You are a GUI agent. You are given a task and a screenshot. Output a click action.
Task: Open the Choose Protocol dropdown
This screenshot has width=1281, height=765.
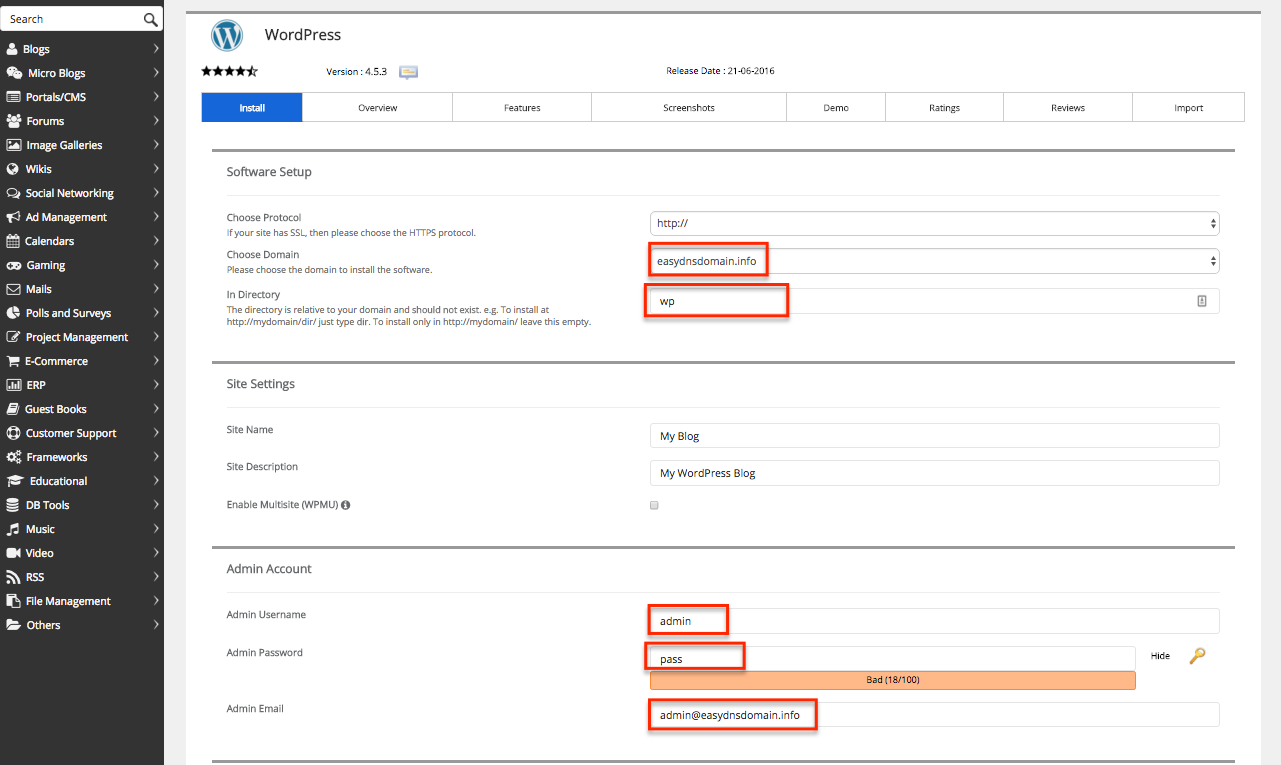(934, 224)
